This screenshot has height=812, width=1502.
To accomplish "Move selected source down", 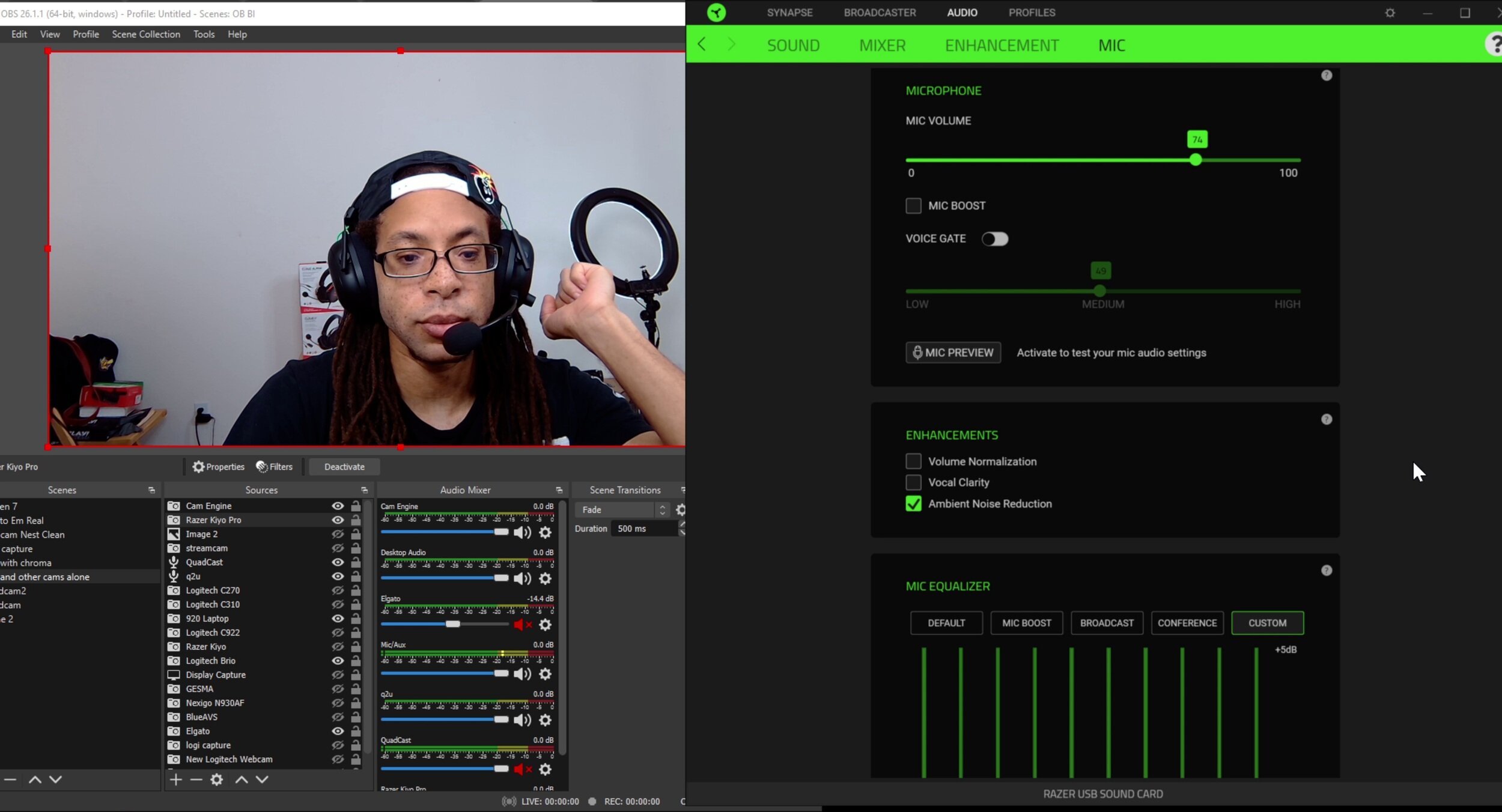I will 262,780.
